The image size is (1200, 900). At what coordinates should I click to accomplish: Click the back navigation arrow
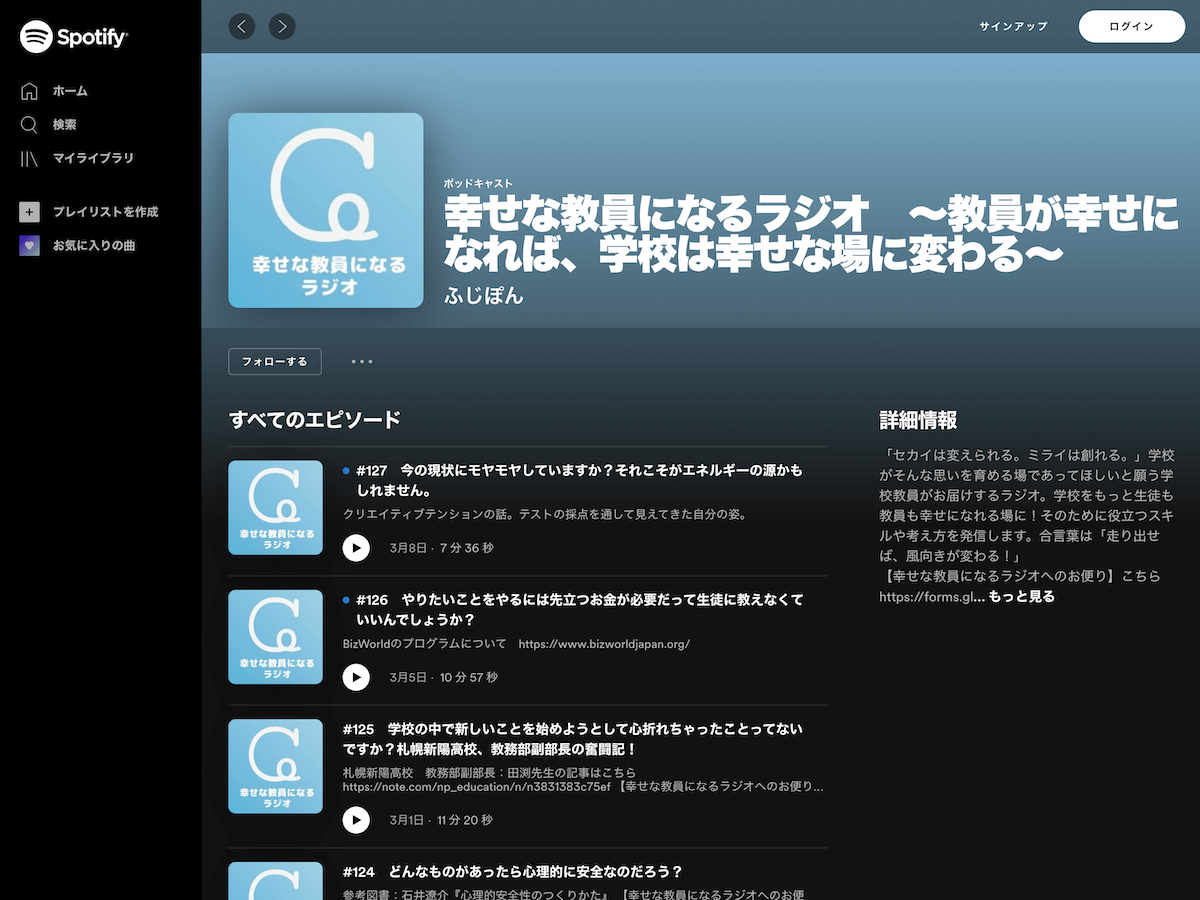point(242,26)
